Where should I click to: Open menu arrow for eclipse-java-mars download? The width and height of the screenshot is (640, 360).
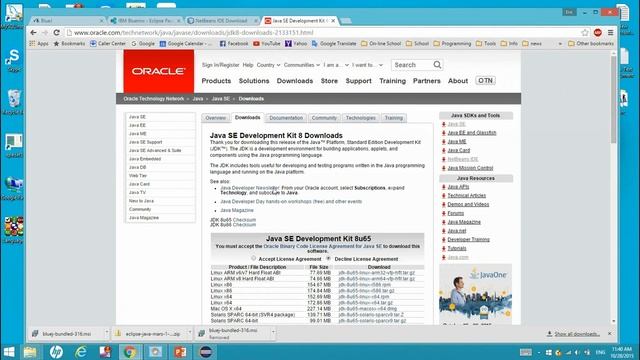(189, 332)
